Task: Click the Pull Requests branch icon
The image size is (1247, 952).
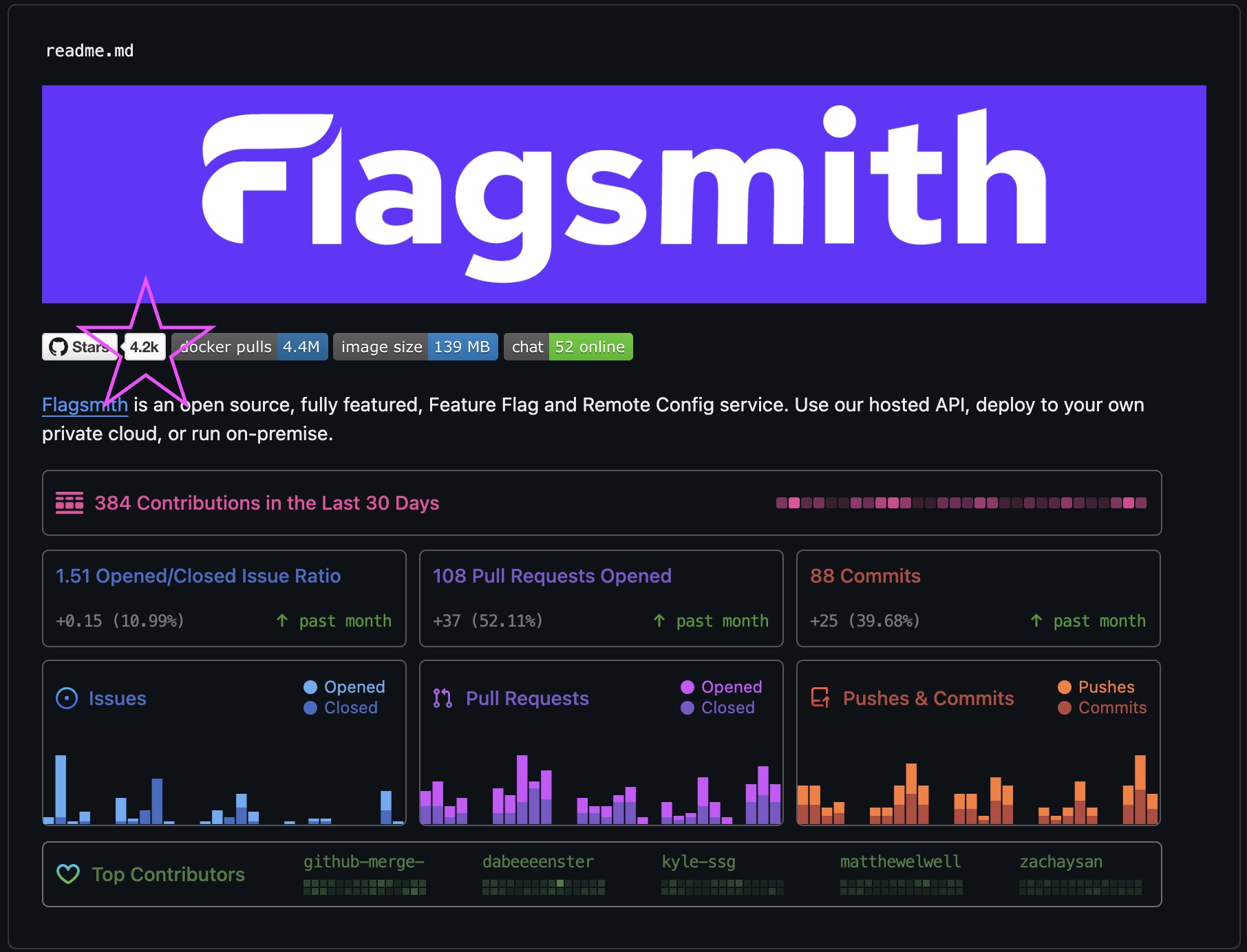Action: [443, 698]
